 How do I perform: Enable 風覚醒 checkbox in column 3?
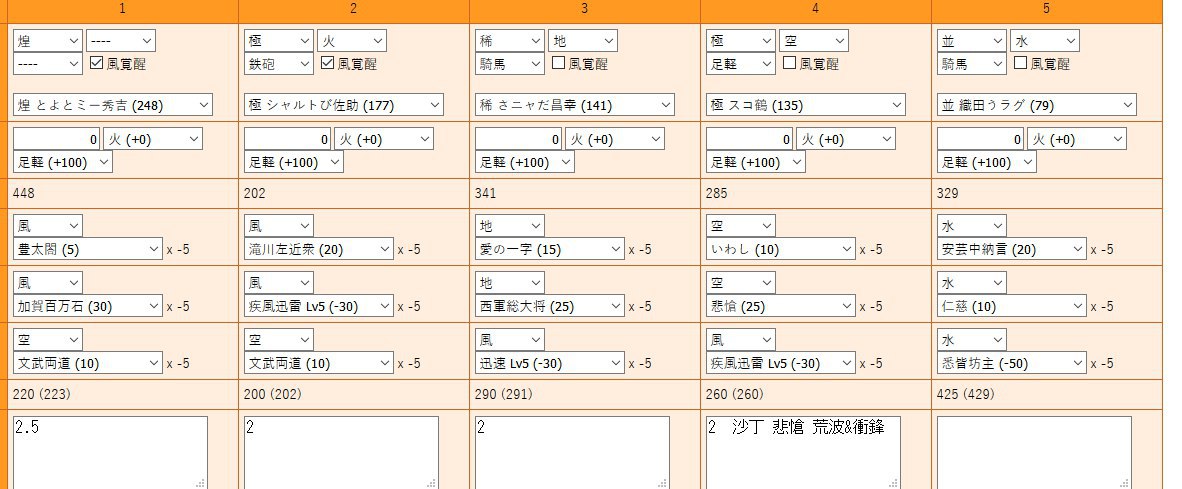point(559,63)
